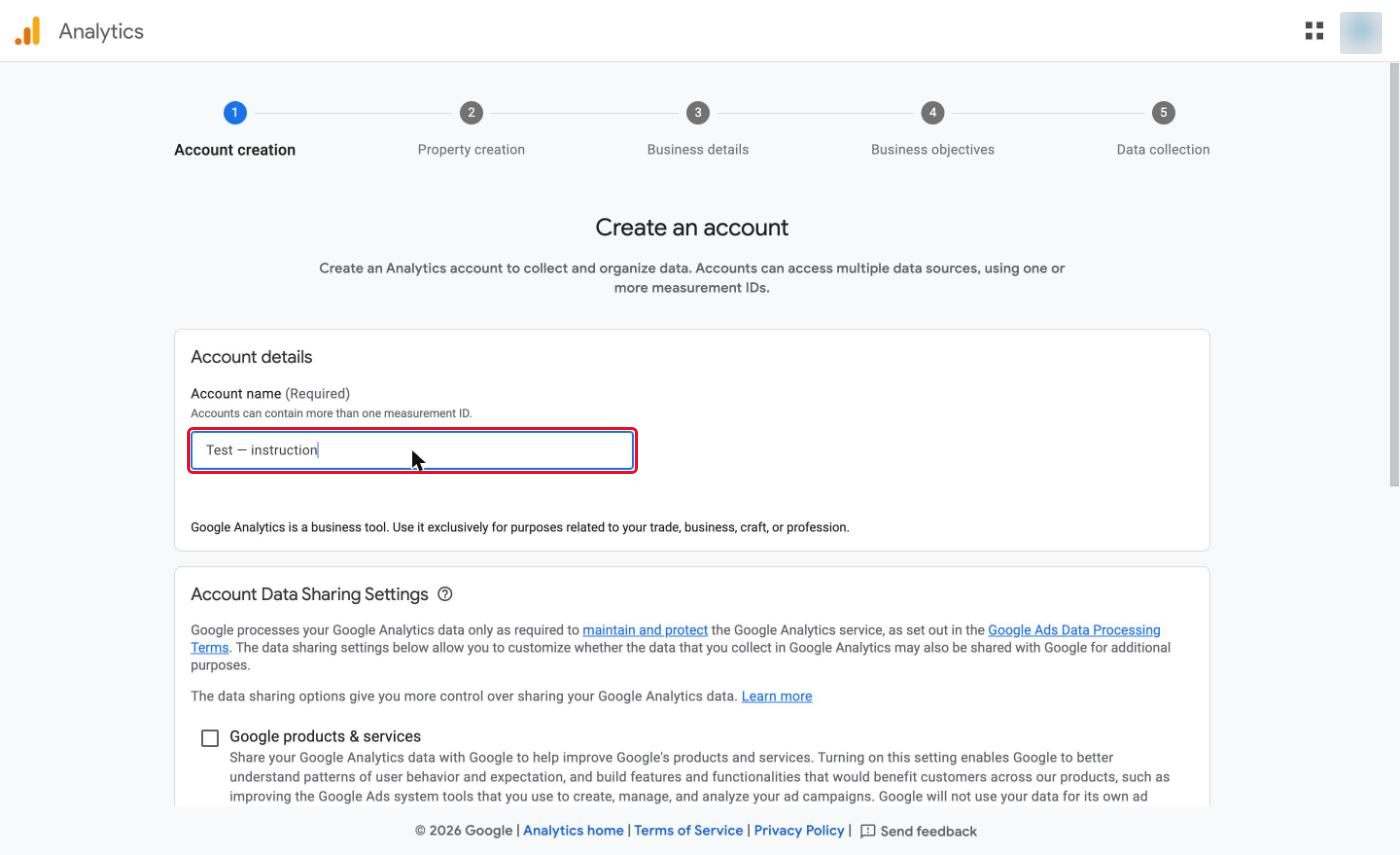Click the Account details section title
Image resolution: width=1400 pixels, height=855 pixels.
coord(251,357)
